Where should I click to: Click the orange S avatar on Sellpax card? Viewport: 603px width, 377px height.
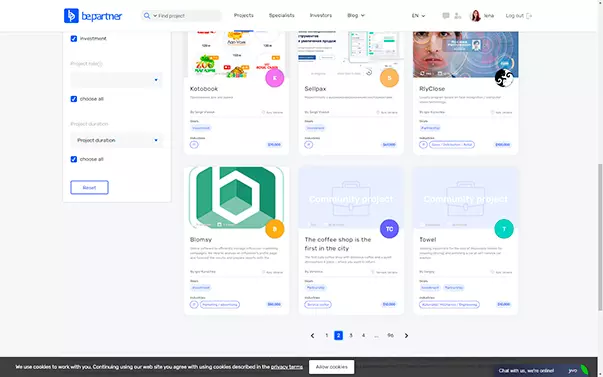pyautogui.click(x=389, y=78)
